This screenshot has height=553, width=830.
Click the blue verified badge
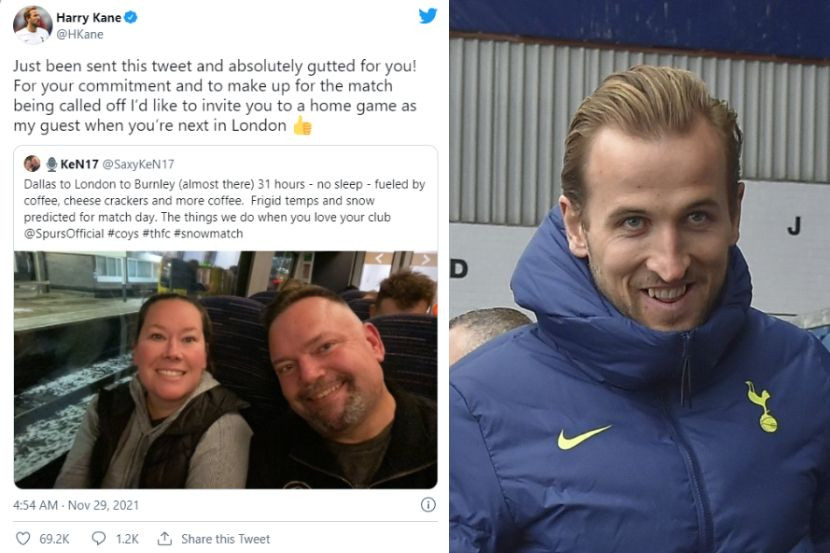pyautogui.click(x=131, y=17)
